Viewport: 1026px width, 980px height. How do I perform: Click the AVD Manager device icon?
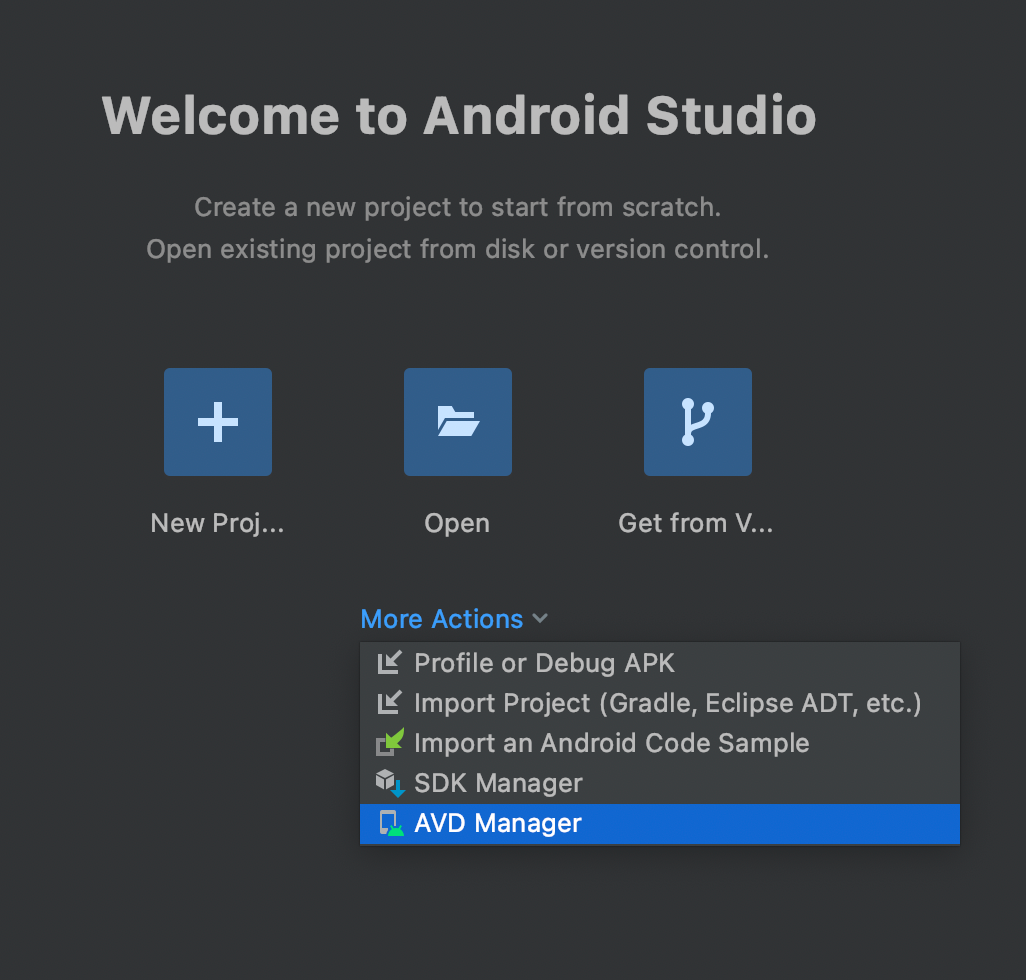pyautogui.click(x=391, y=823)
